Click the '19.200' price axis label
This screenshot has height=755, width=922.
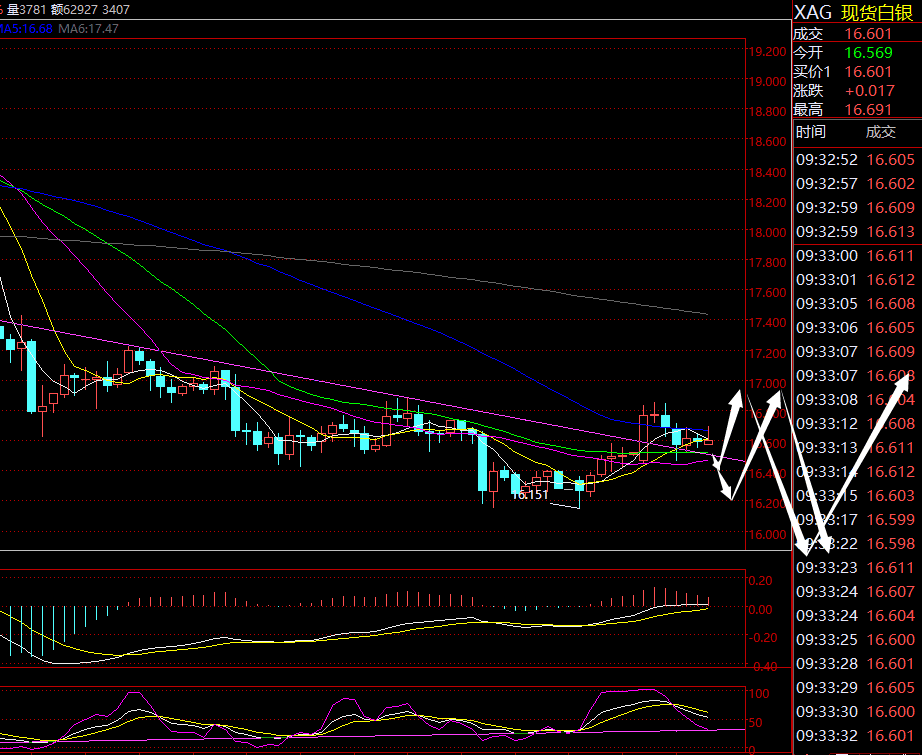767,52
